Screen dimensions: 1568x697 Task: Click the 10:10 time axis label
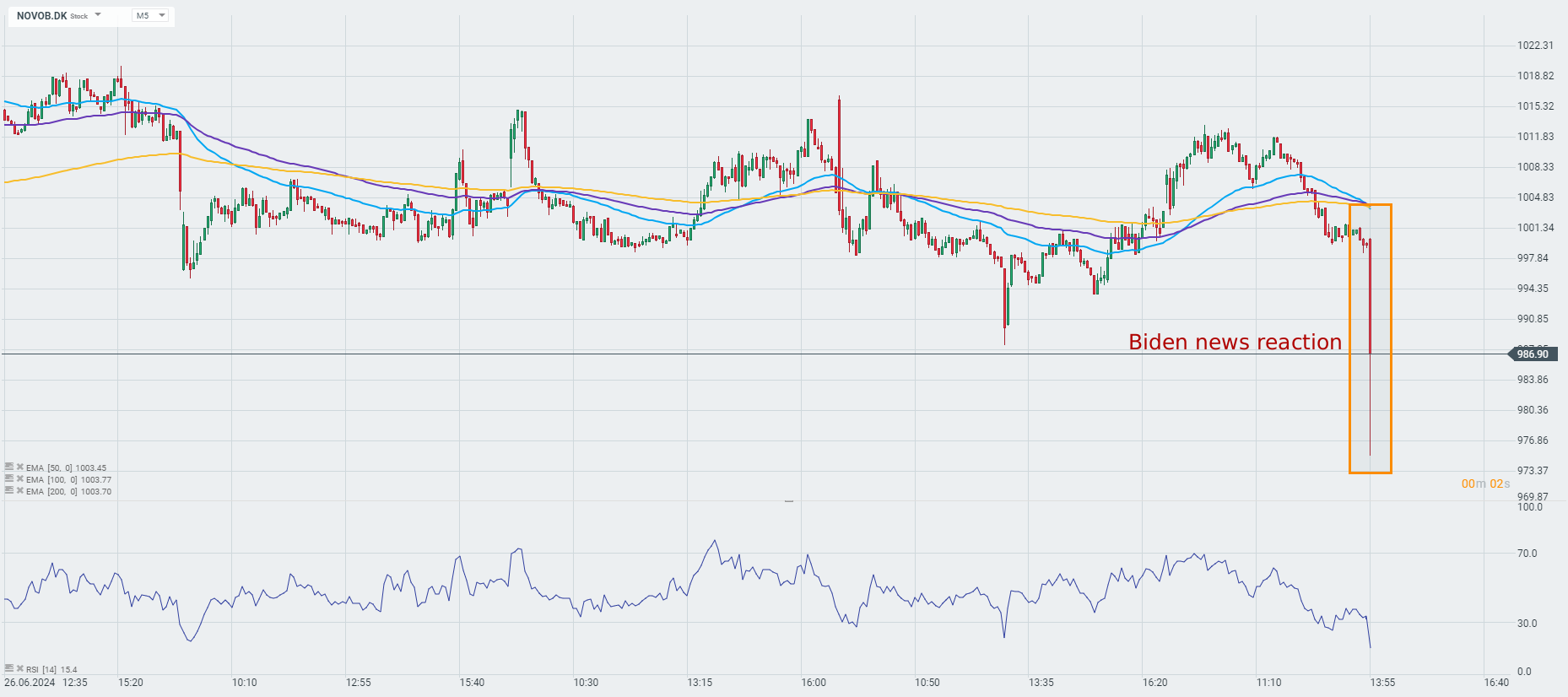(x=245, y=683)
